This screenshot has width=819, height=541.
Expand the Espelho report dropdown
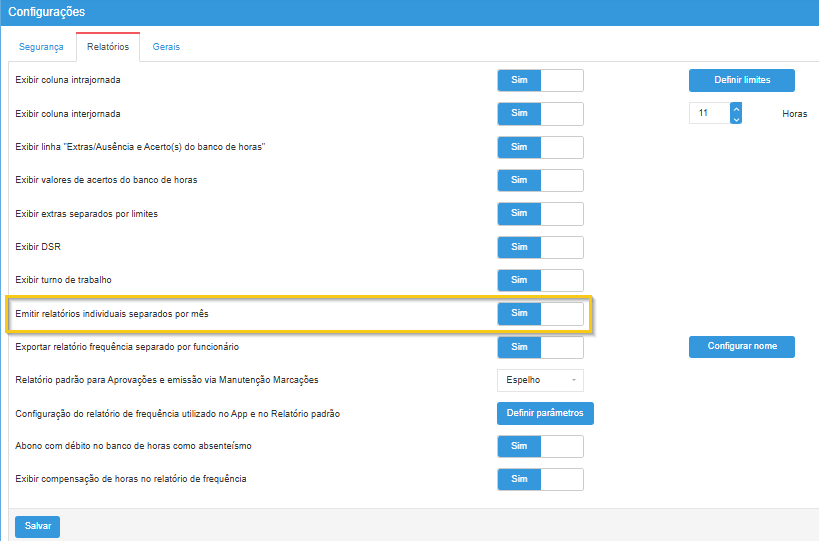click(x=540, y=380)
